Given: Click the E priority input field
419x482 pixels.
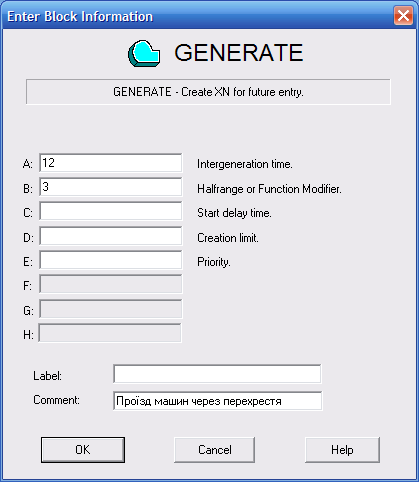Looking at the screenshot, I should 111,260.
